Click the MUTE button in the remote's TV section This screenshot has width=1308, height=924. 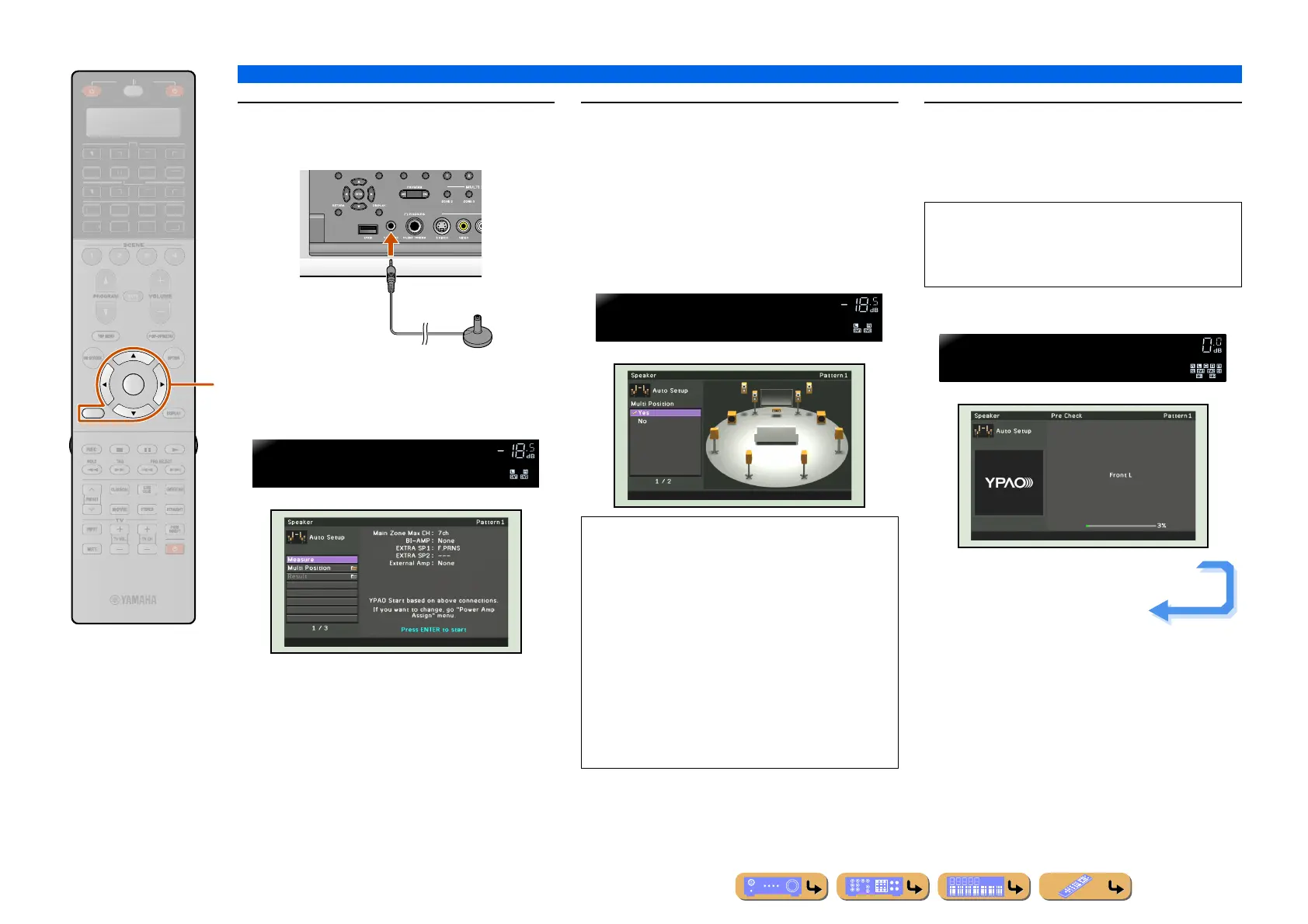(x=92, y=549)
